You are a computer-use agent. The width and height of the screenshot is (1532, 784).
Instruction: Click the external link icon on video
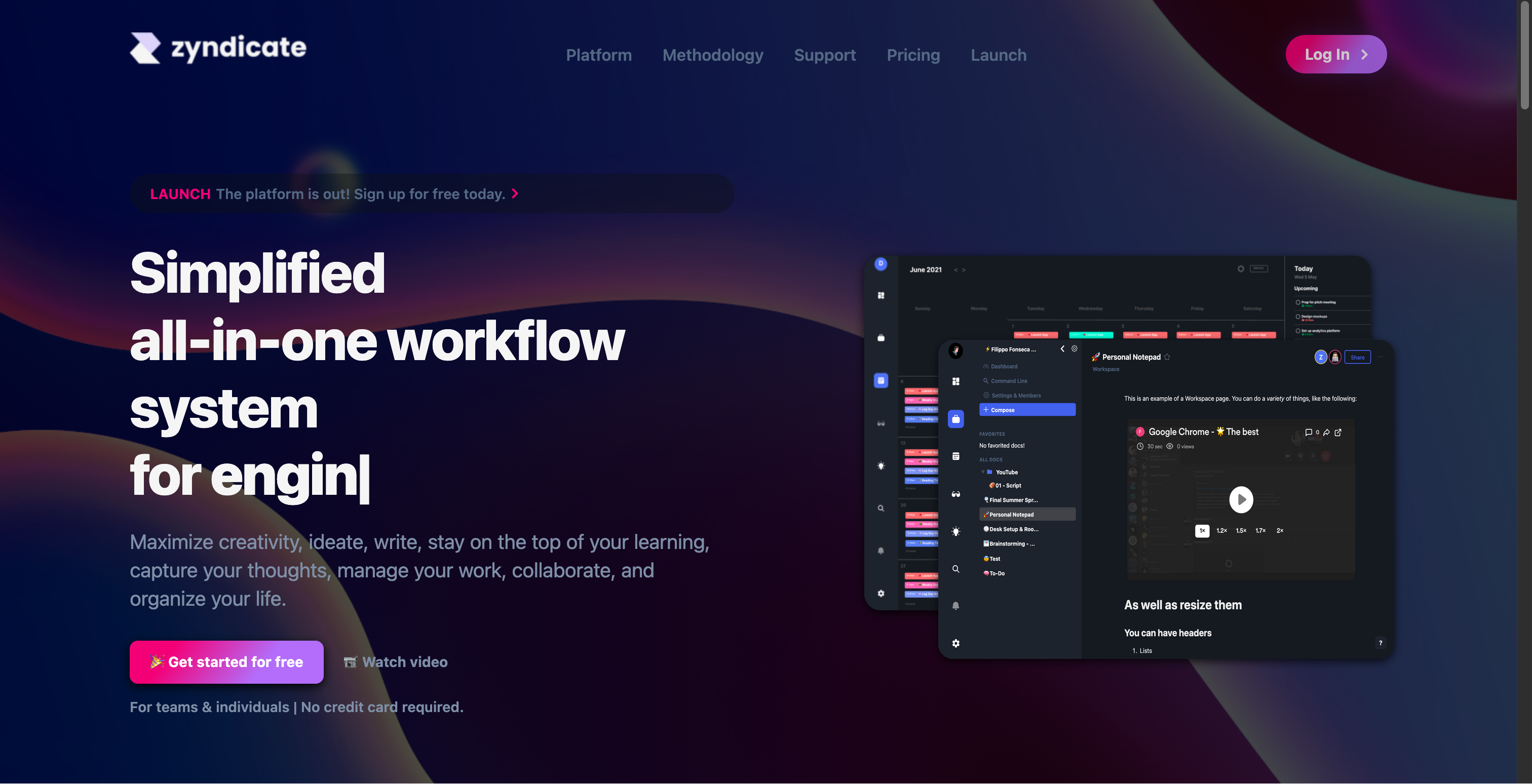[x=1337, y=432]
